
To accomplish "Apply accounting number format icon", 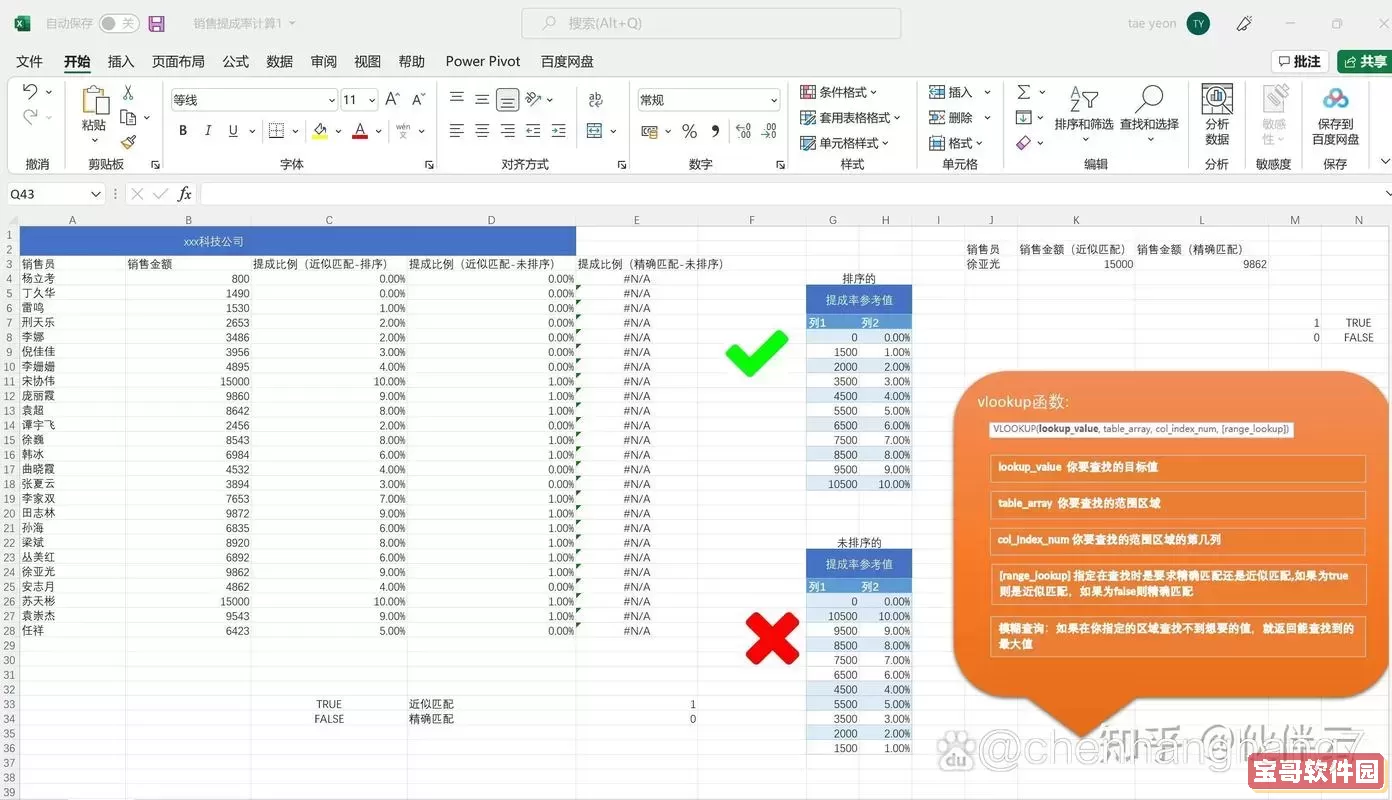I will click(650, 131).
